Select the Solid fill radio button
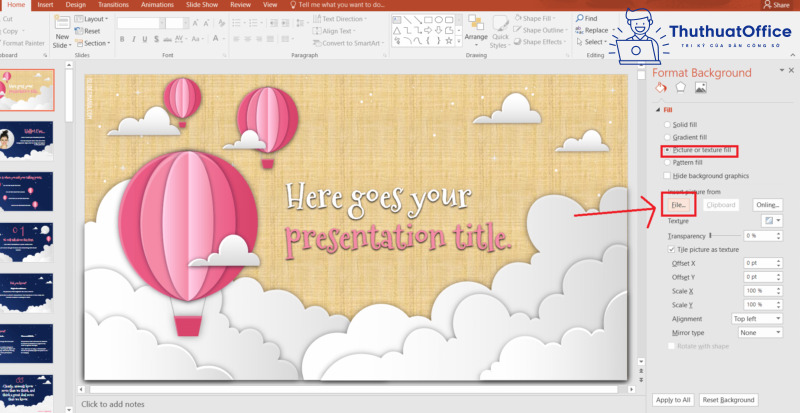800x413 pixels. click(668, 123)
